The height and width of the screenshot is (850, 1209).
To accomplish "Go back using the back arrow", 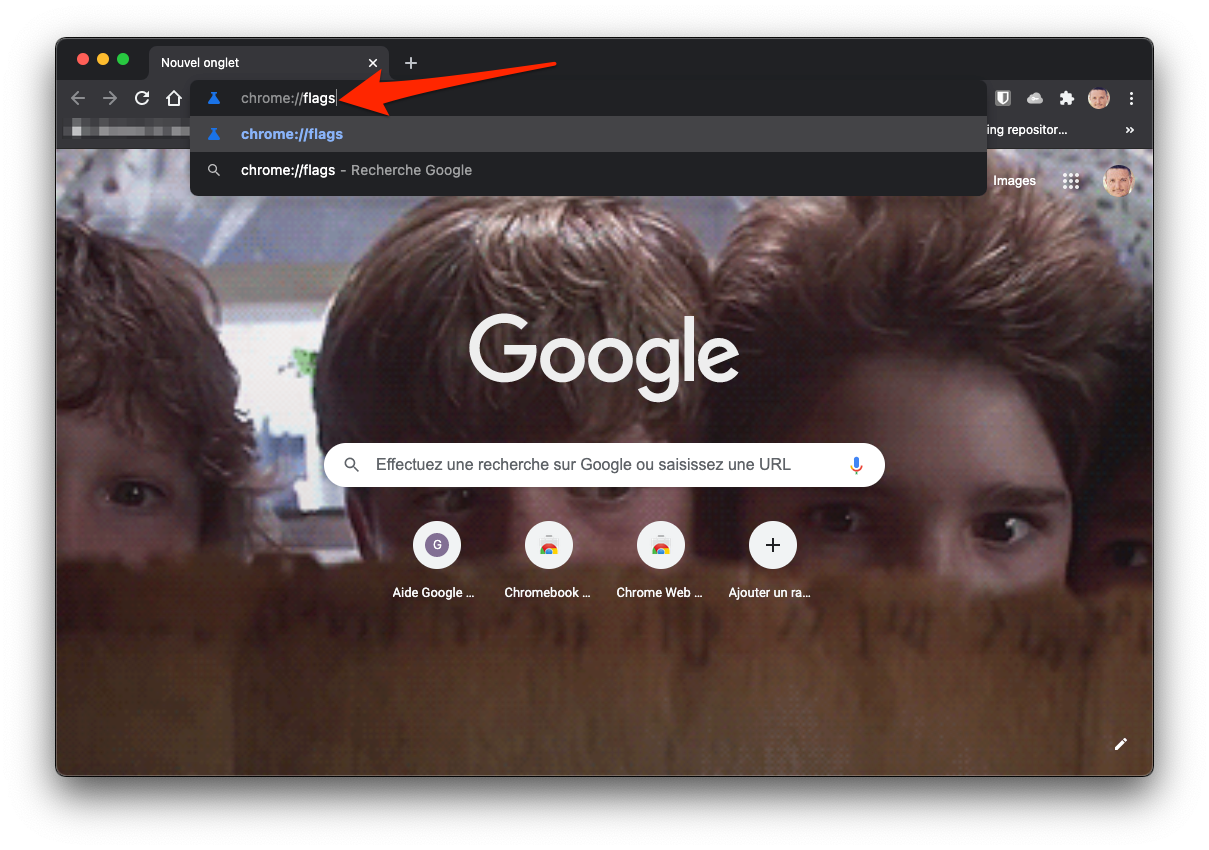I will pos(78,98).
